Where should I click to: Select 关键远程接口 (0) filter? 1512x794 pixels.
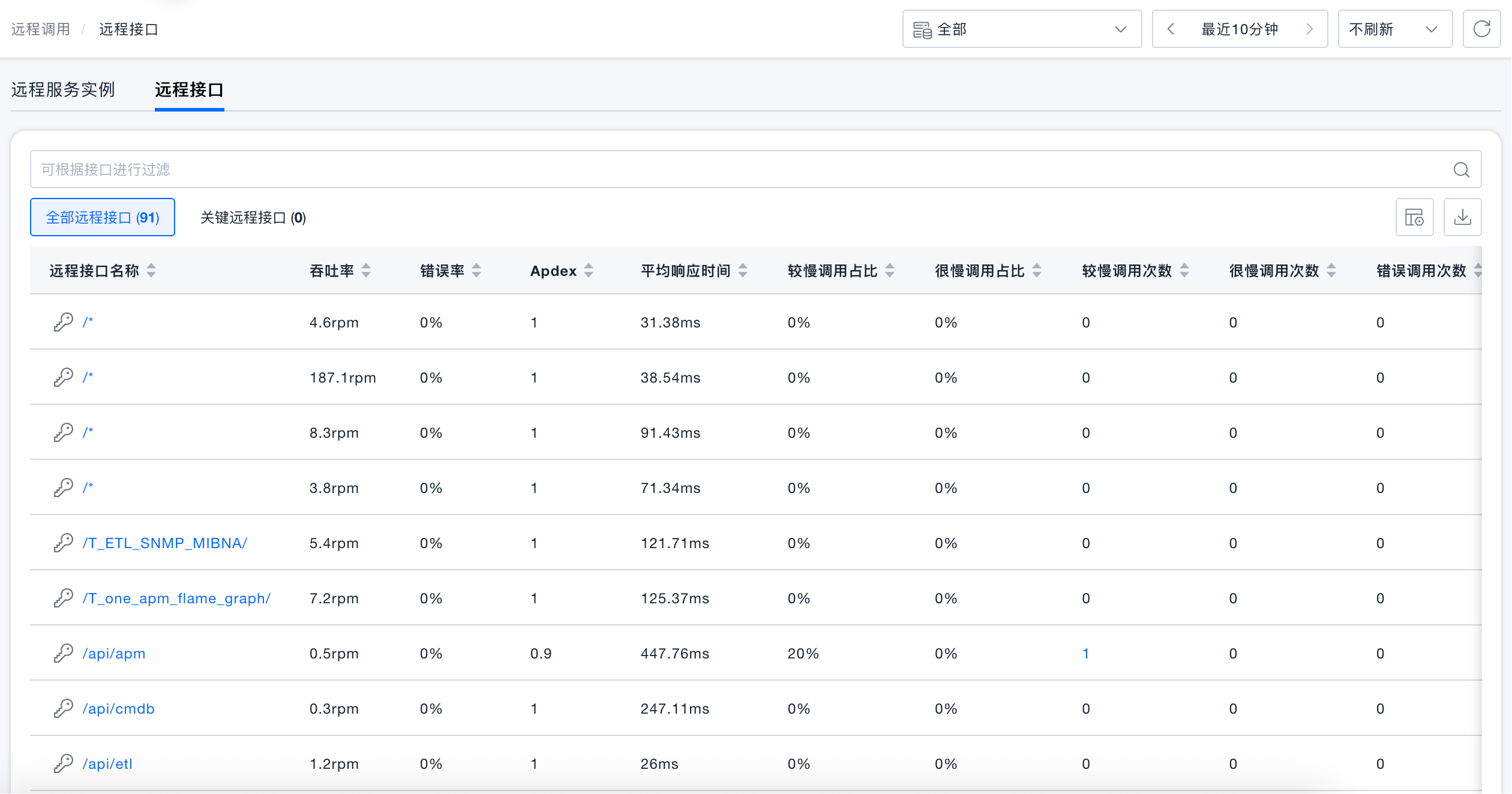[x=253, y=217]
